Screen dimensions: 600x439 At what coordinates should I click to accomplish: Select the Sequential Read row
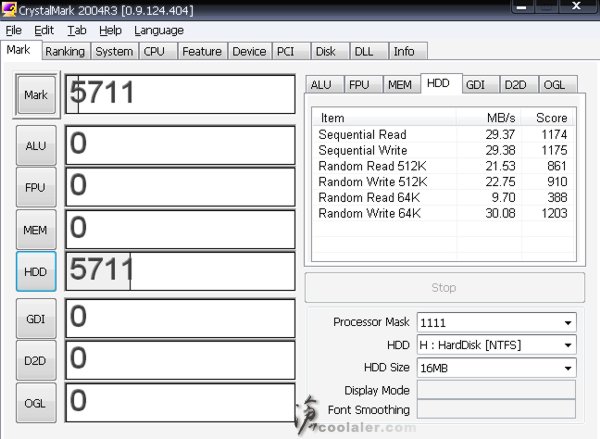click(x=443, y=134)
